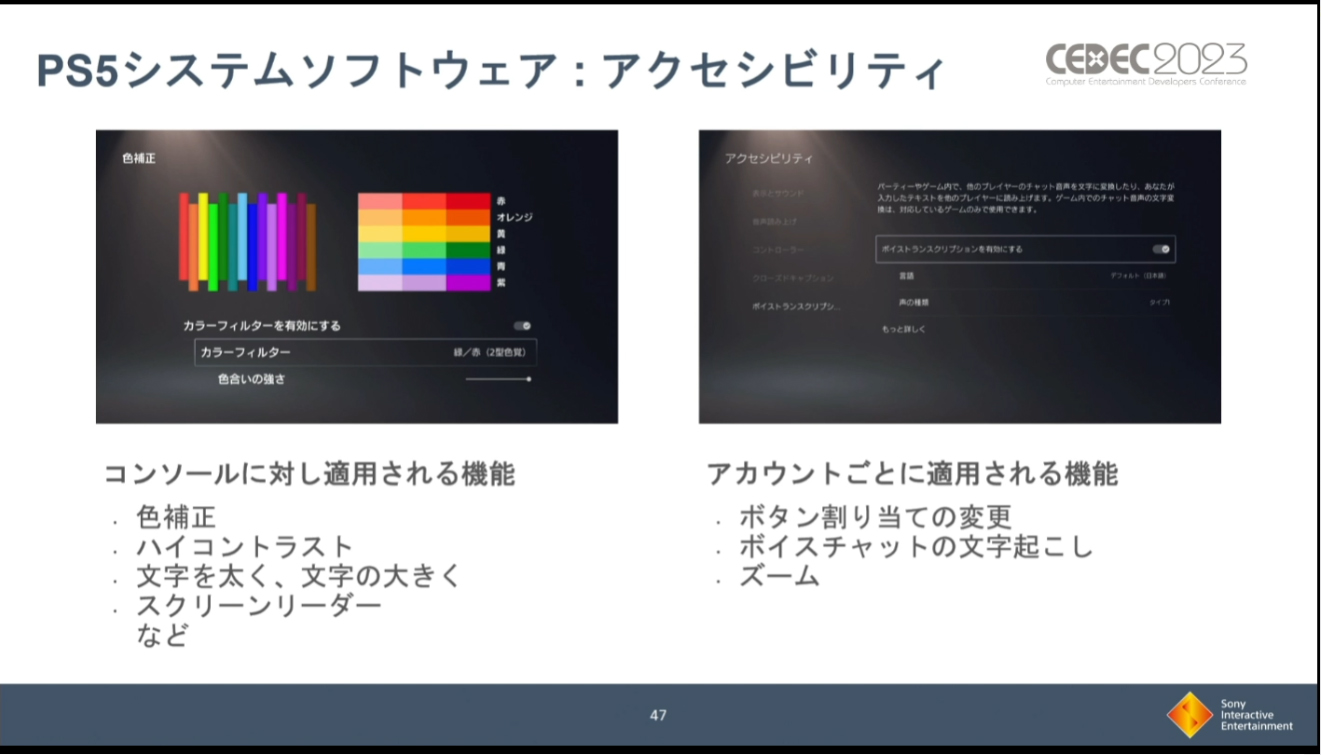Click the heading アカウントごとに適用される機能
Viewport: 1321px width, 755px height.
pos(912,473)
